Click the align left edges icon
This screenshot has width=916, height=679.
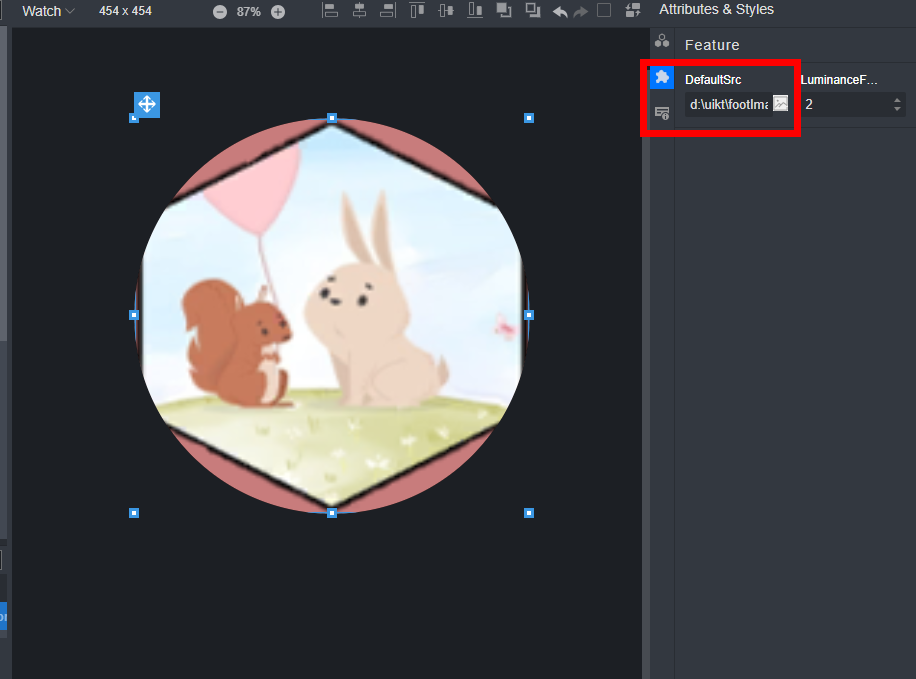point(331,11)
